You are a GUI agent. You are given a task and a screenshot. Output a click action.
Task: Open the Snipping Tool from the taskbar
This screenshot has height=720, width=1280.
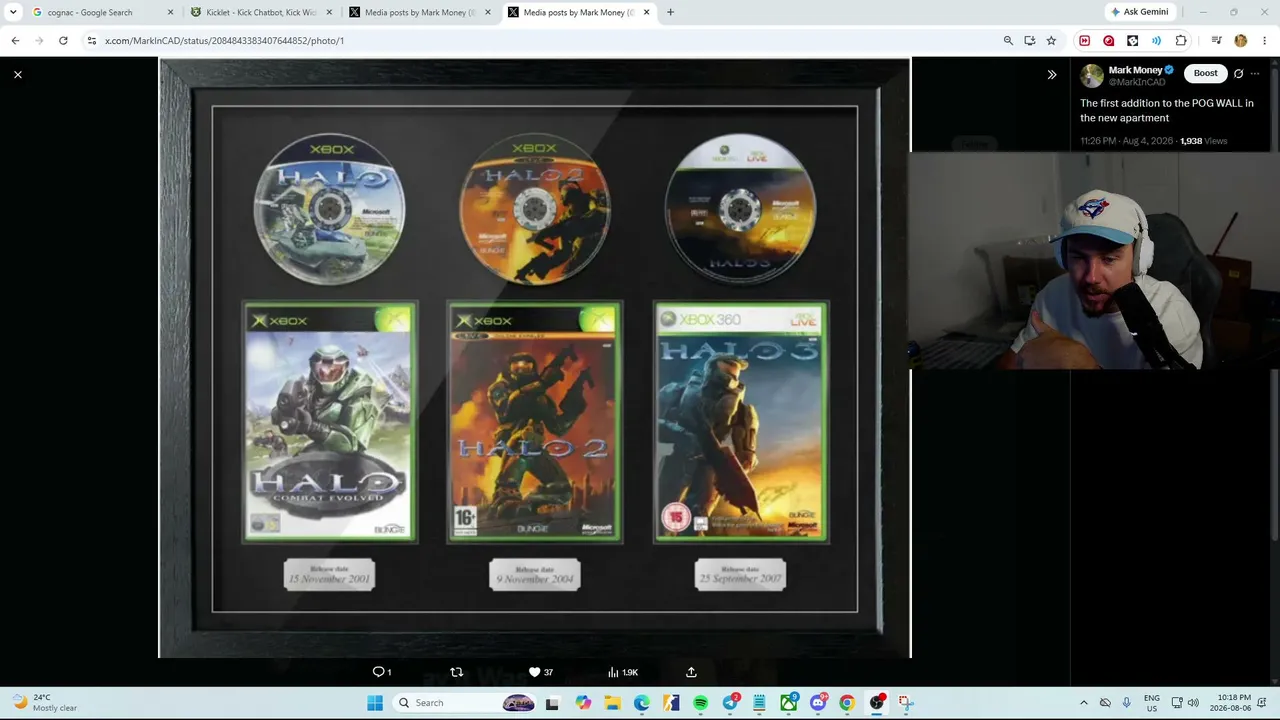tap(906, 703)
